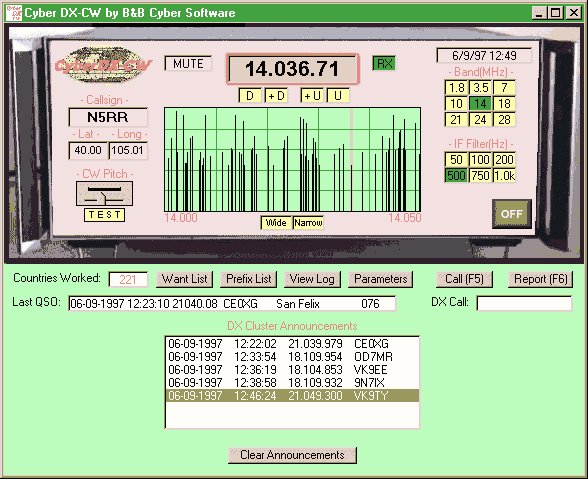Click the D tuning button
This screenshot has width=588, height=479.
[250, 95]
